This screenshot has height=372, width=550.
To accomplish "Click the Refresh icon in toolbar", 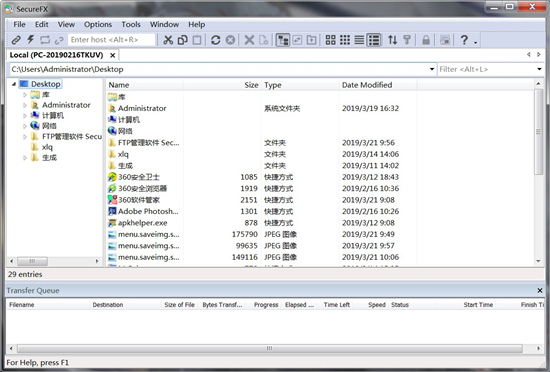I will tap(216, 40).
